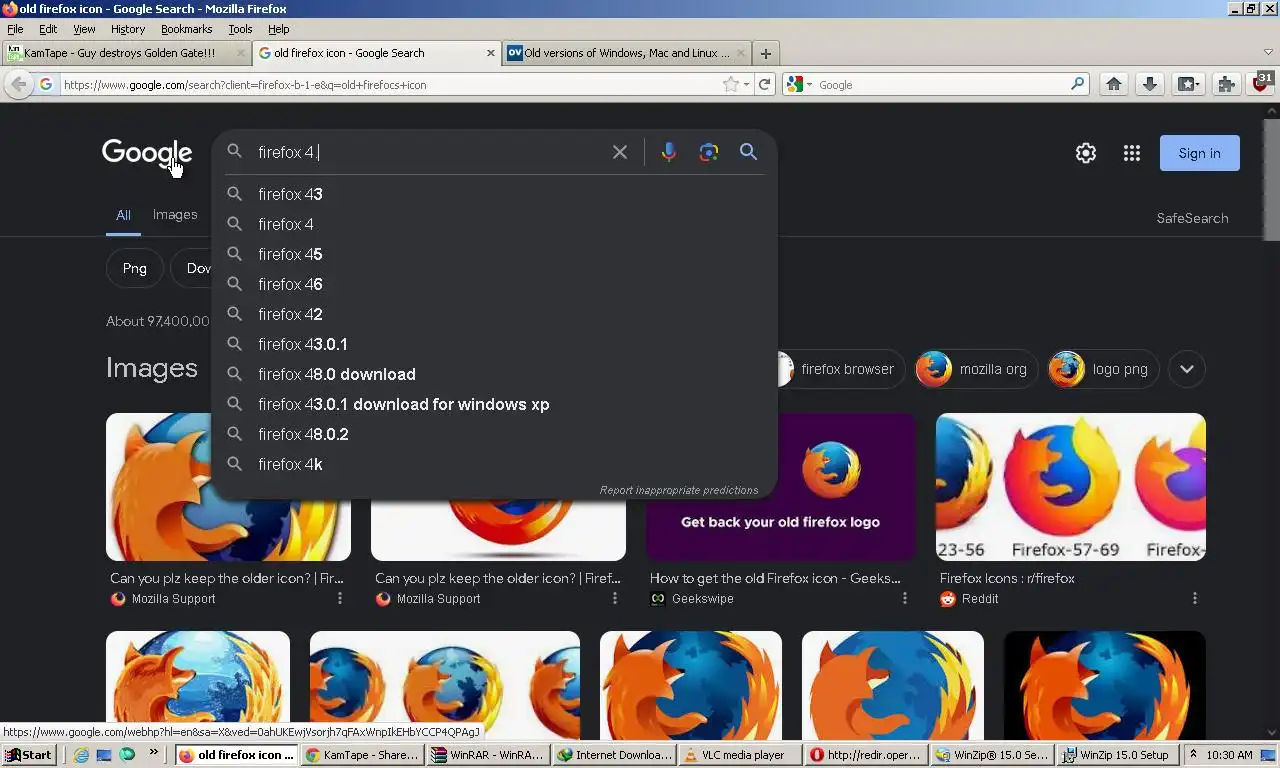Run search from search bar magnifier
1280x768 pixels.
(x=1077, y=85)
